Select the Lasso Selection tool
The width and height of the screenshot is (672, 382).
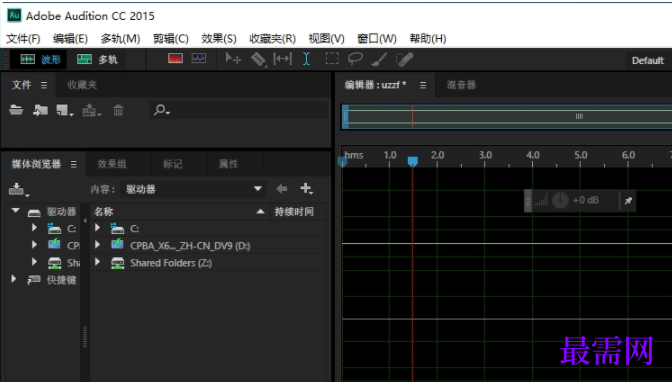click(x=355, y=59)
